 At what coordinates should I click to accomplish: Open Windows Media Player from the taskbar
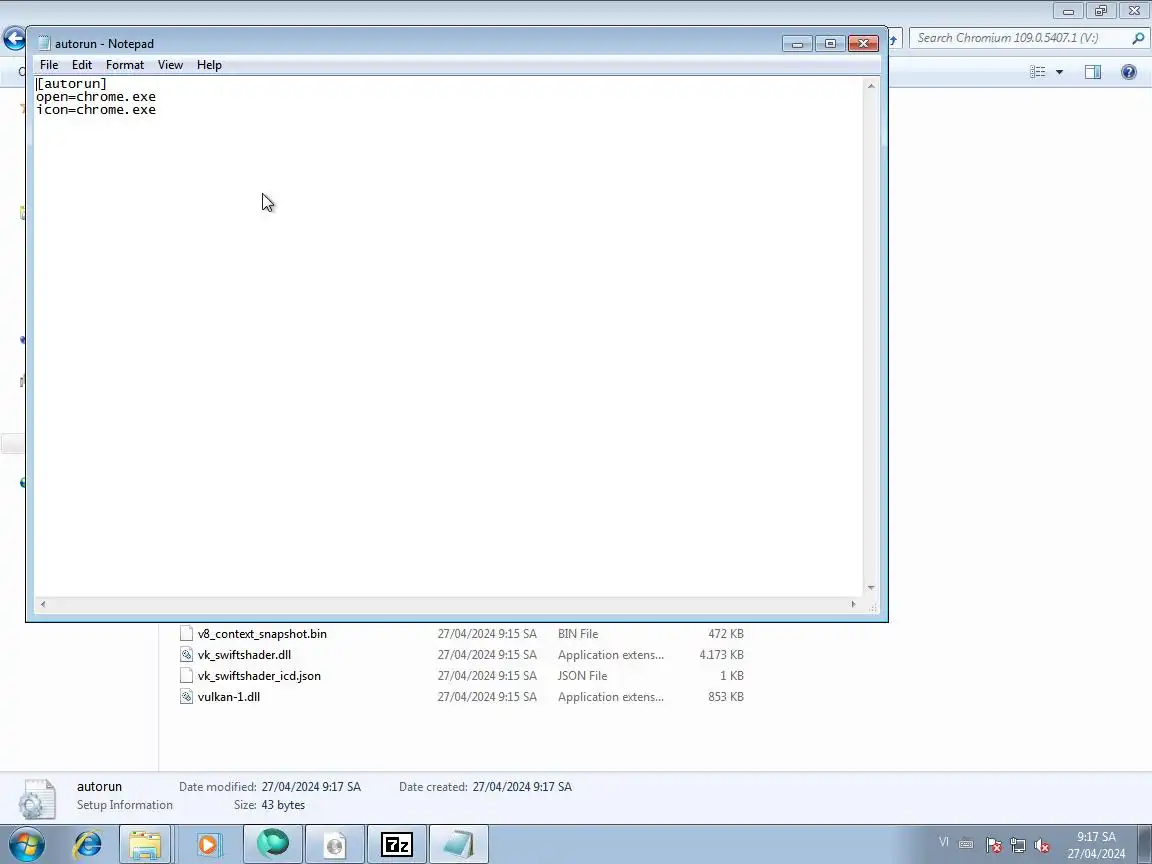(x=208, y=844)
